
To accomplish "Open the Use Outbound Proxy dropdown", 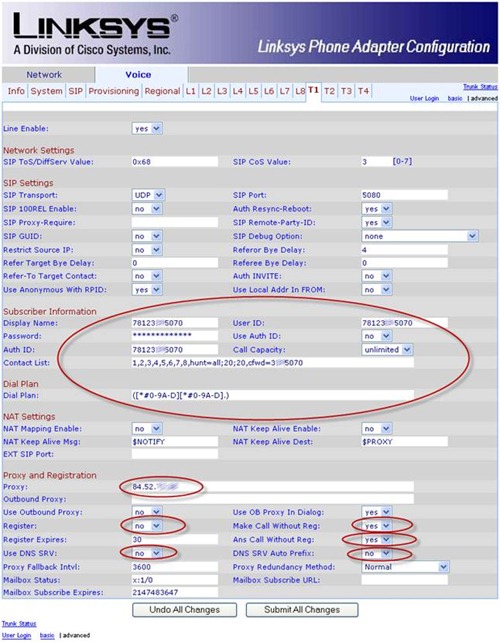I will (x=147, y=512).
